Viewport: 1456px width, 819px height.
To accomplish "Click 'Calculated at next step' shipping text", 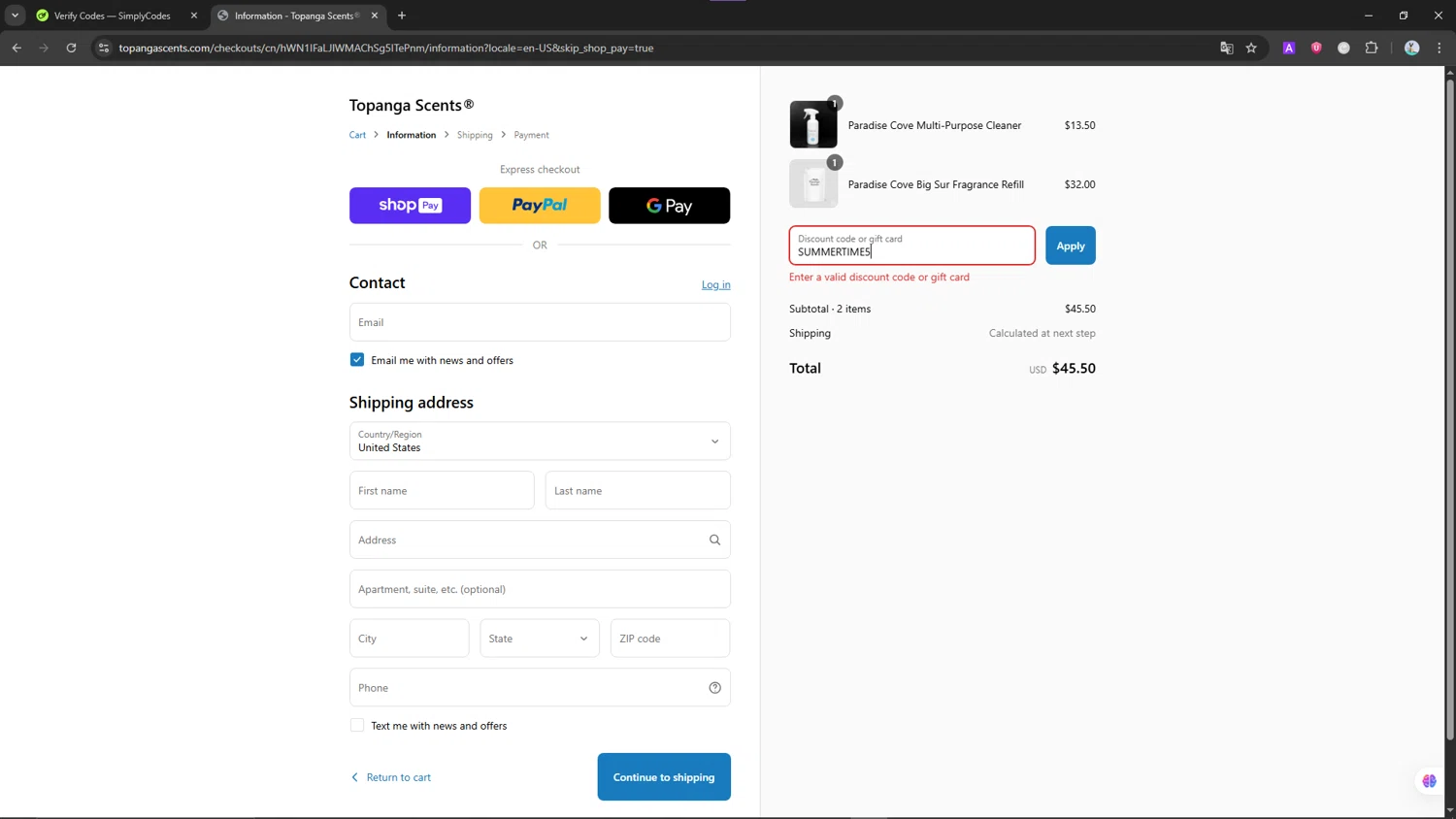I will 1042,333.
